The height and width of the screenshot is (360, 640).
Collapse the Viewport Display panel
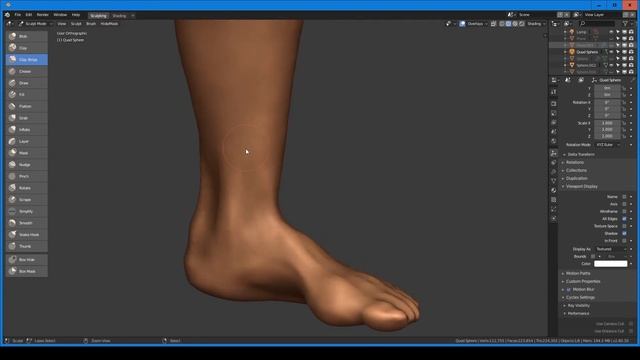point(581,187)
